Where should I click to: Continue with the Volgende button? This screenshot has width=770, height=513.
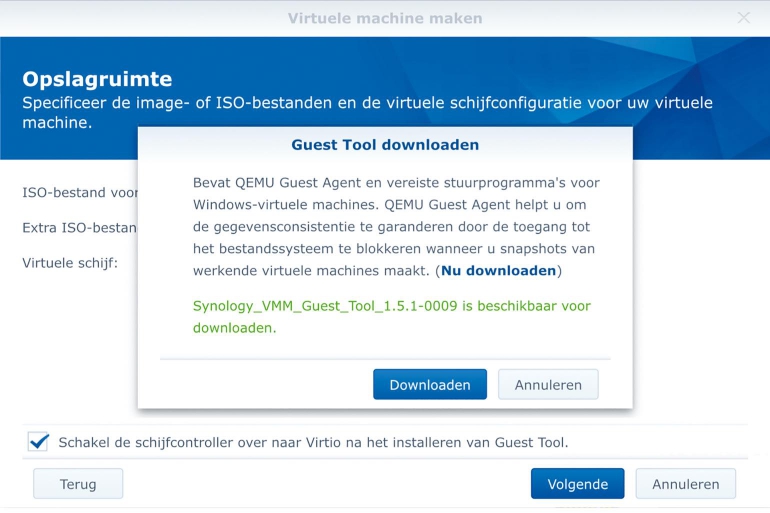pyautogui.click(x=577, y=484)
